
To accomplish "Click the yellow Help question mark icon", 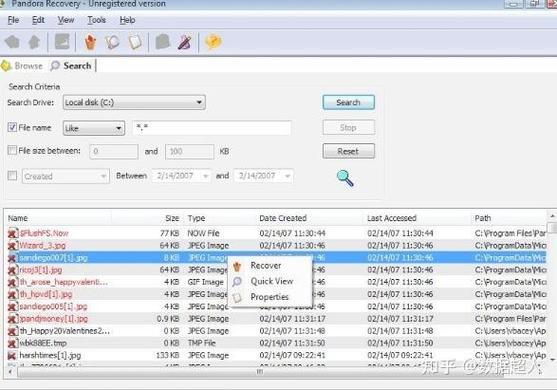I will 213,42.
